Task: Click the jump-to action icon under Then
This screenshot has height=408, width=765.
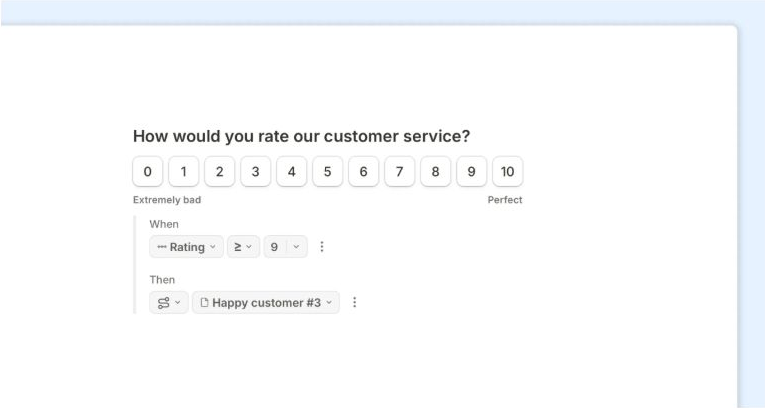Action: [163, 303]
